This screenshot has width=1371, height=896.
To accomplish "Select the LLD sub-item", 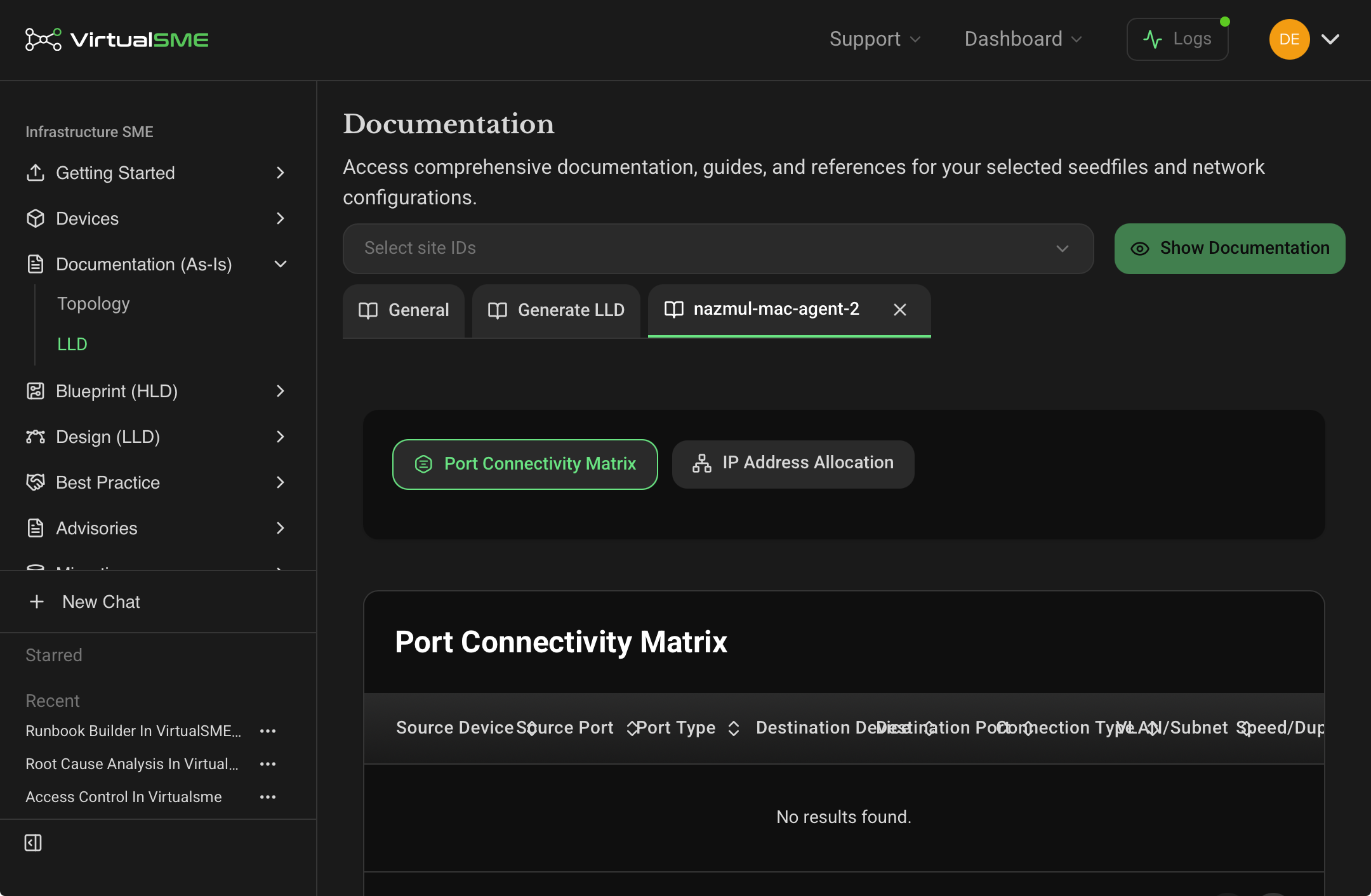I will point(72,345).
